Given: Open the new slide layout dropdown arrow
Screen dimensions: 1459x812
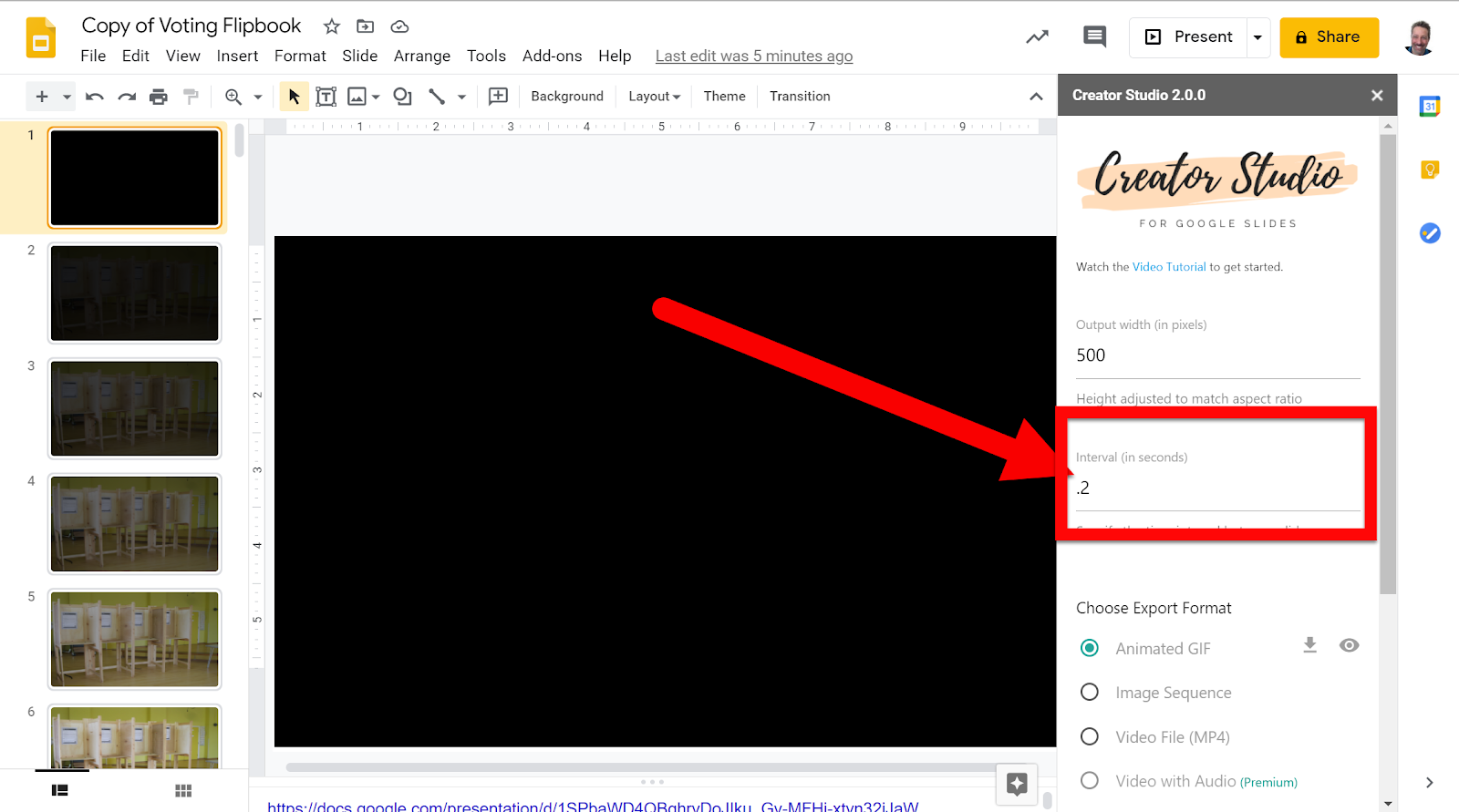Looking at the screenshot, I should [67, 97].
